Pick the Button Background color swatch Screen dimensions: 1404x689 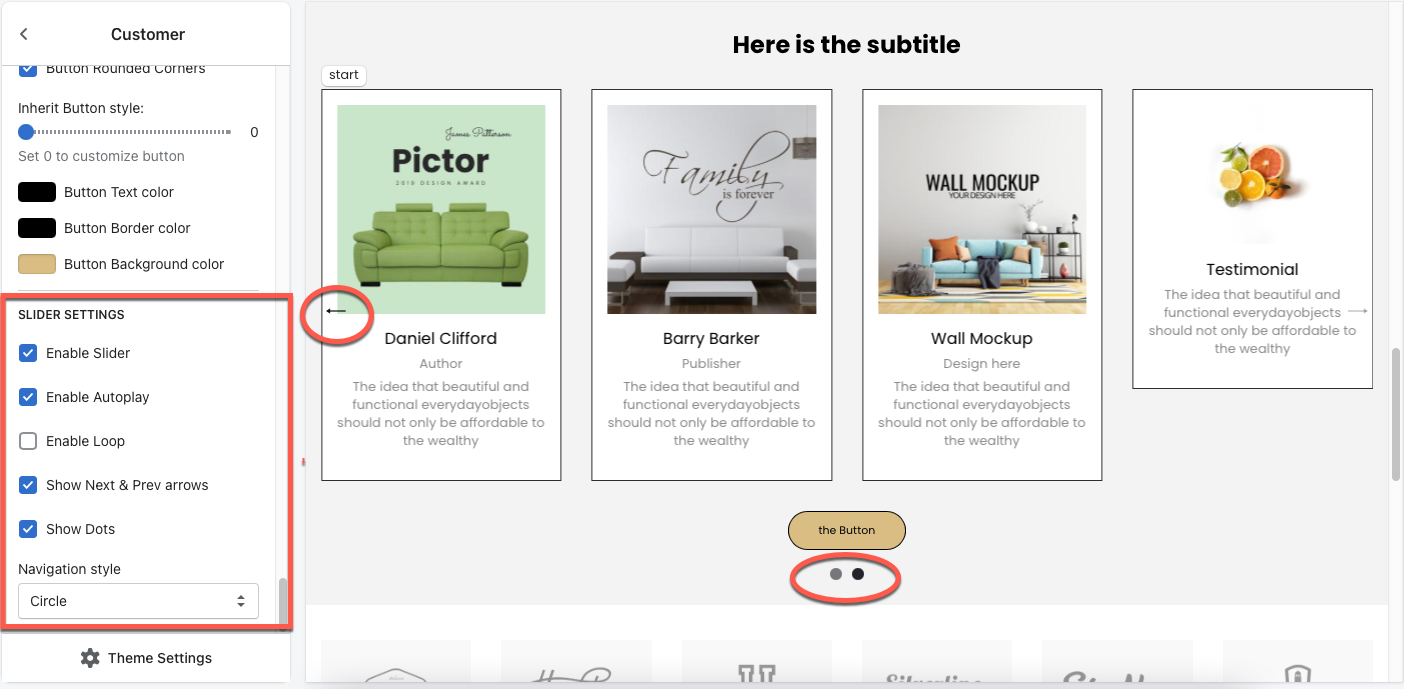[x=37, y=264]
